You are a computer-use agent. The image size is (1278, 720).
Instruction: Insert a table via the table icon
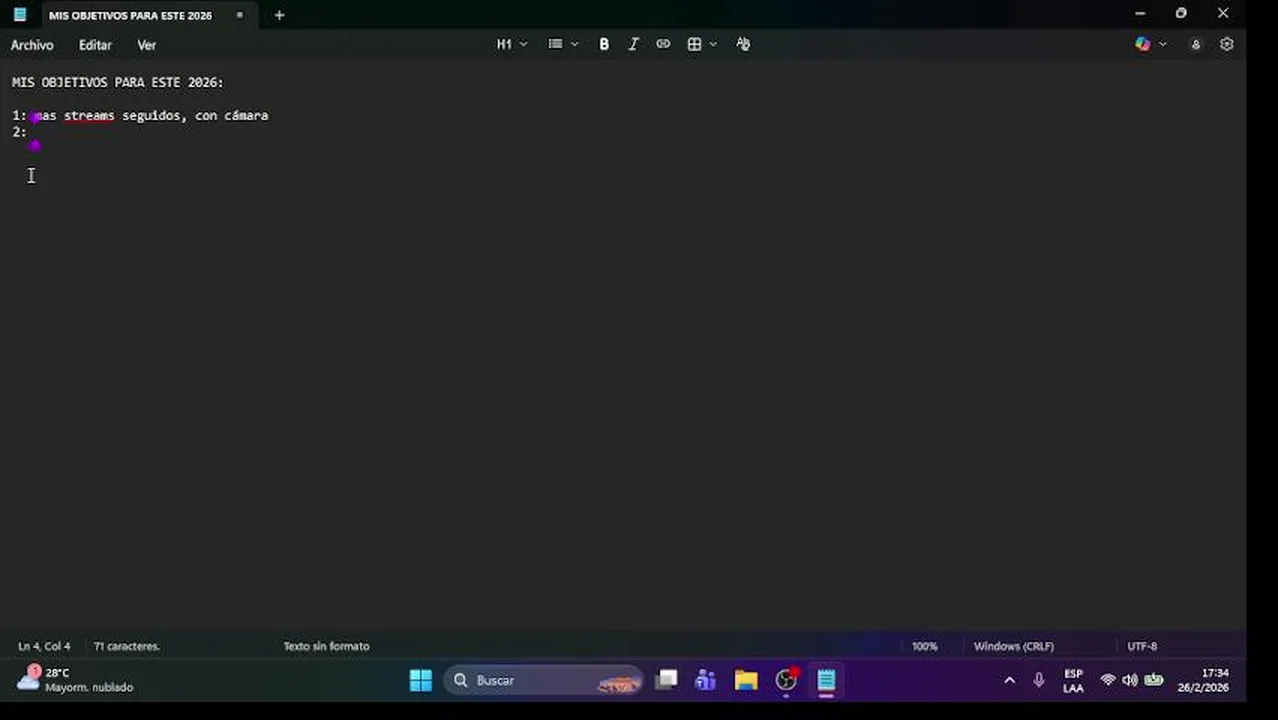pos(694,44)
